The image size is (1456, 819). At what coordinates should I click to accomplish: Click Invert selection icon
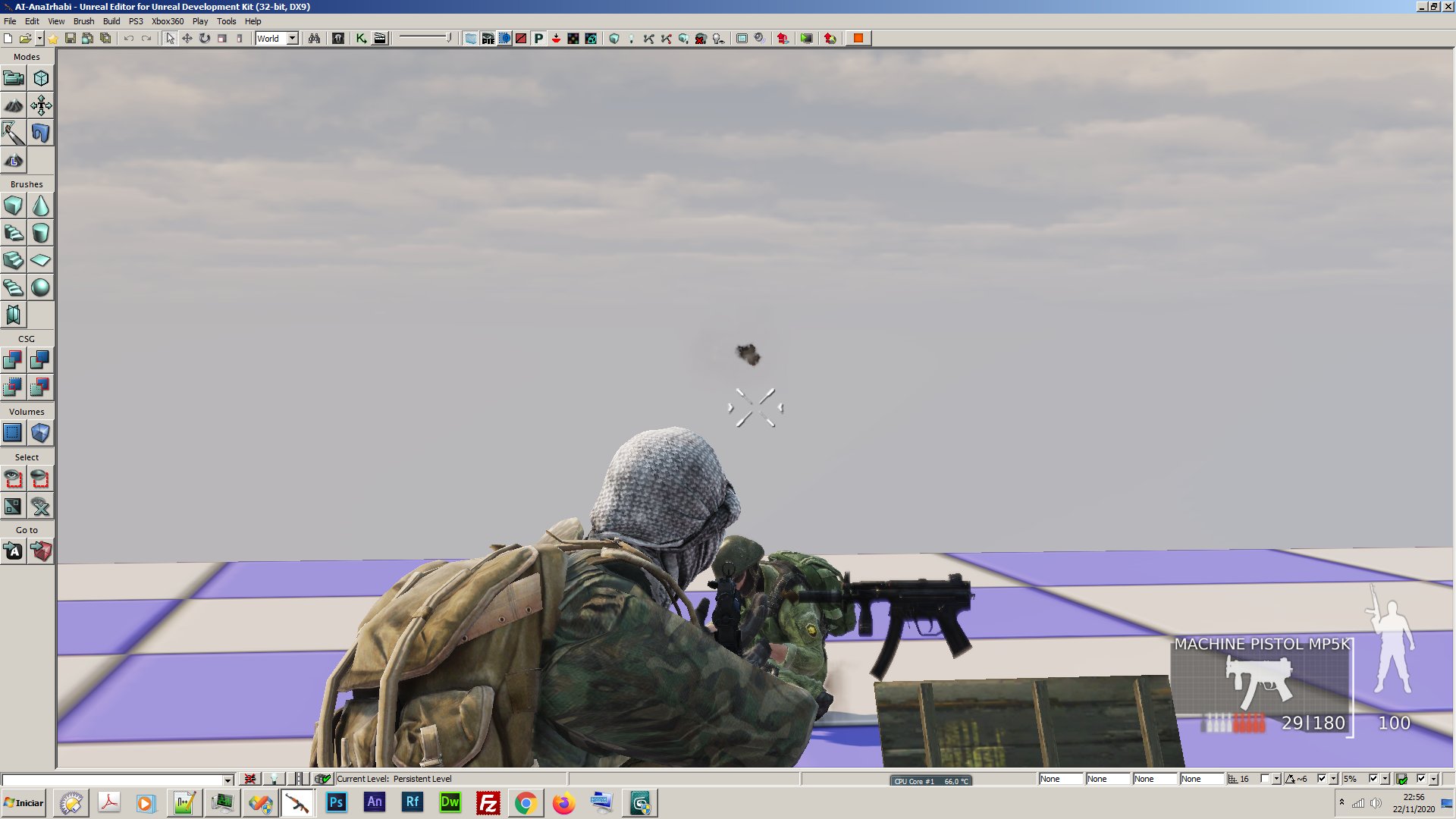14,506
